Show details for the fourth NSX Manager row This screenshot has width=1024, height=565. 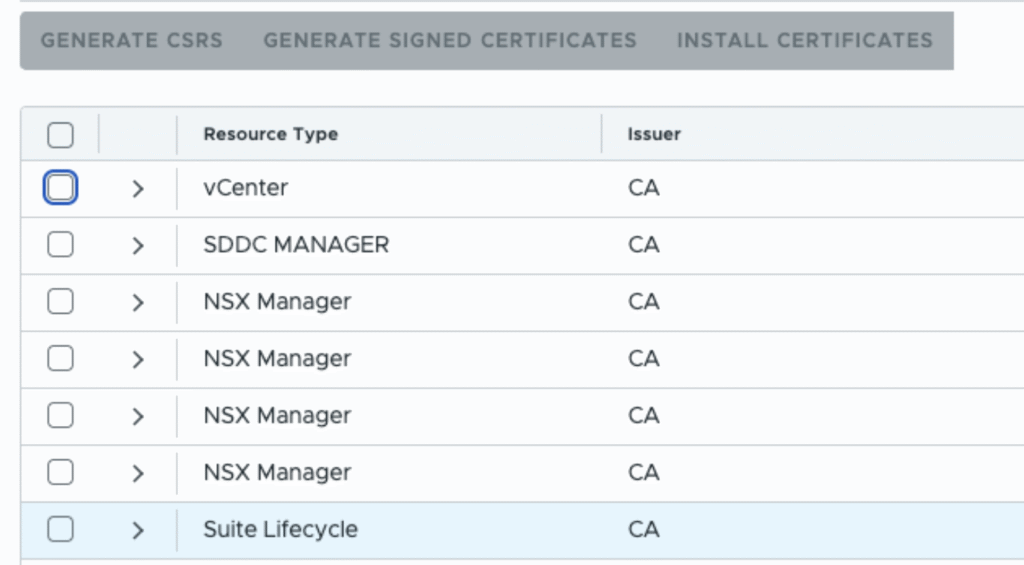[x=138, y=473]
